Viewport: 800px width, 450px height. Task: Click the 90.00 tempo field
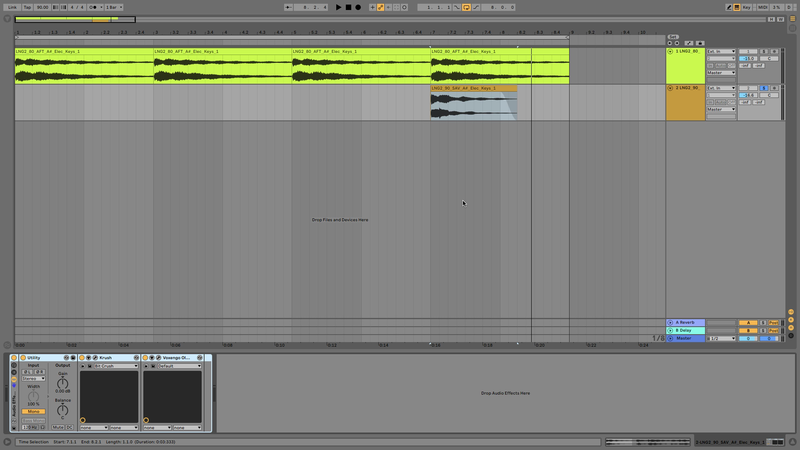click(42, 7)
